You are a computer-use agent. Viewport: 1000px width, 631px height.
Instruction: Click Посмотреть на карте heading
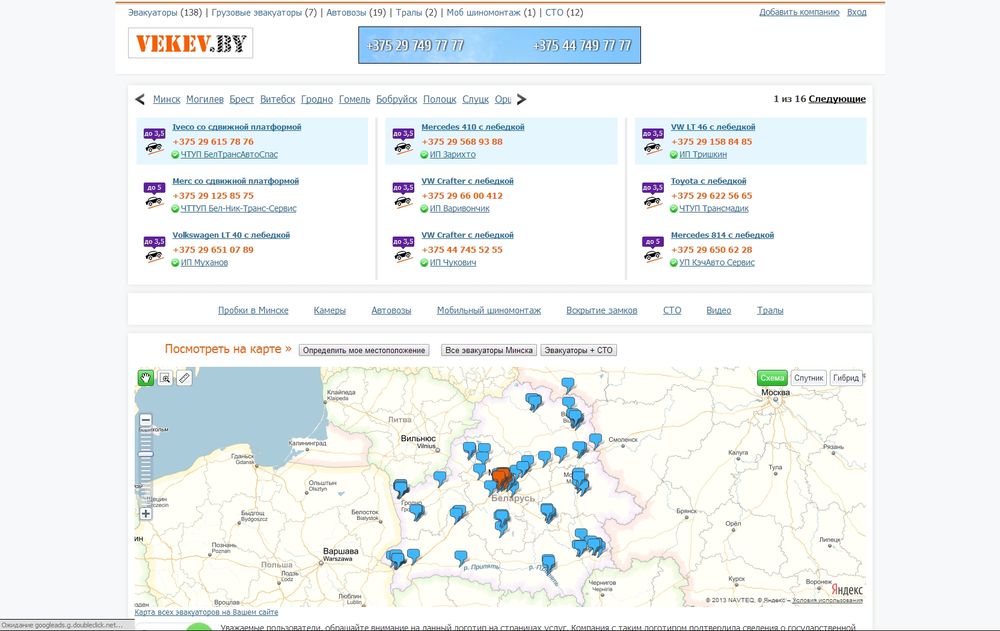tap(228, 349)
